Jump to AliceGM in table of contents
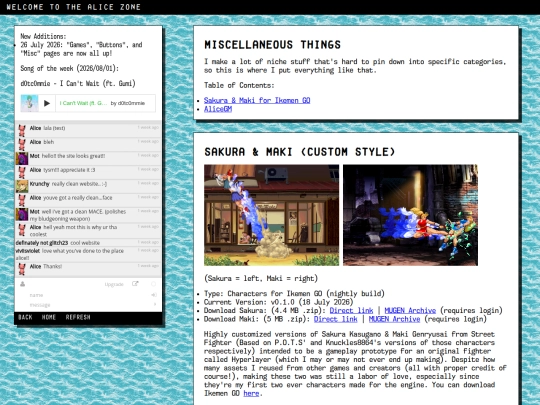540x405 pixels. coord(218,109)
